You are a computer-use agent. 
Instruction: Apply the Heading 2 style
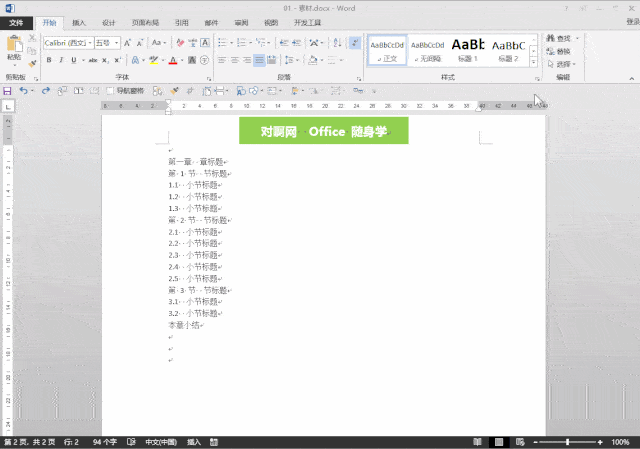508,50
